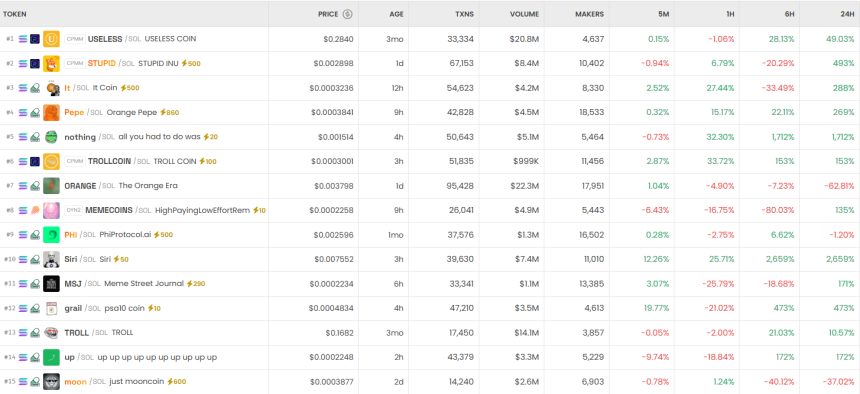Click the PHI green spiral icon
The image size is (860, 394).
(51, 235)
